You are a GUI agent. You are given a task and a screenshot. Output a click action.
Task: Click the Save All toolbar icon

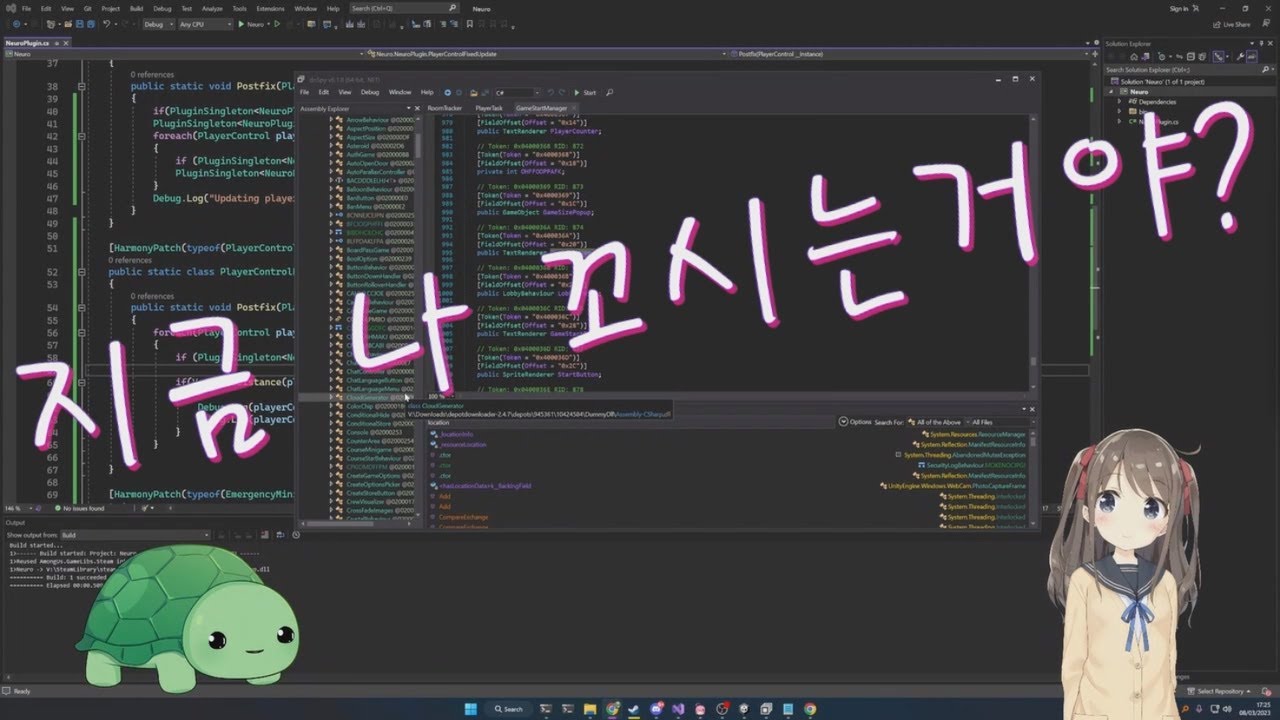(90, 24)
